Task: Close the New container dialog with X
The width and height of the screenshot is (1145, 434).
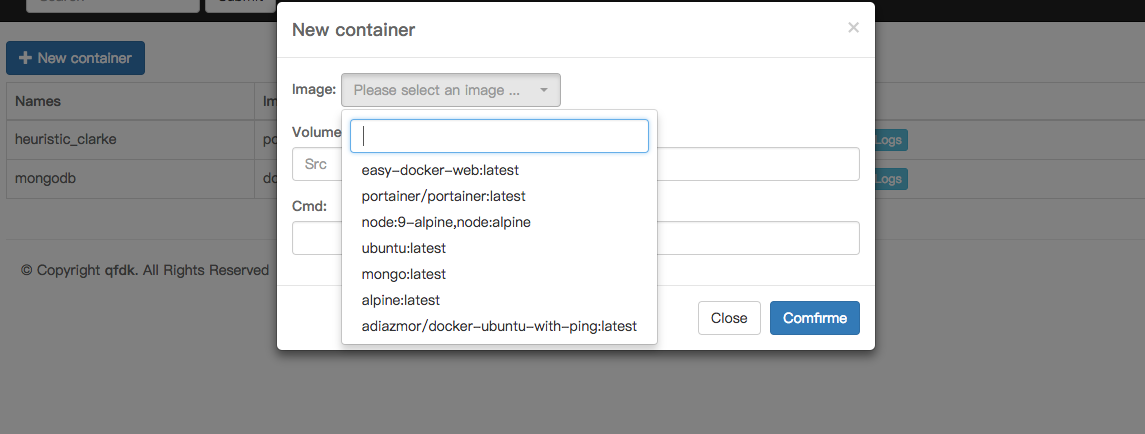Action: click(x=853, y=28)
